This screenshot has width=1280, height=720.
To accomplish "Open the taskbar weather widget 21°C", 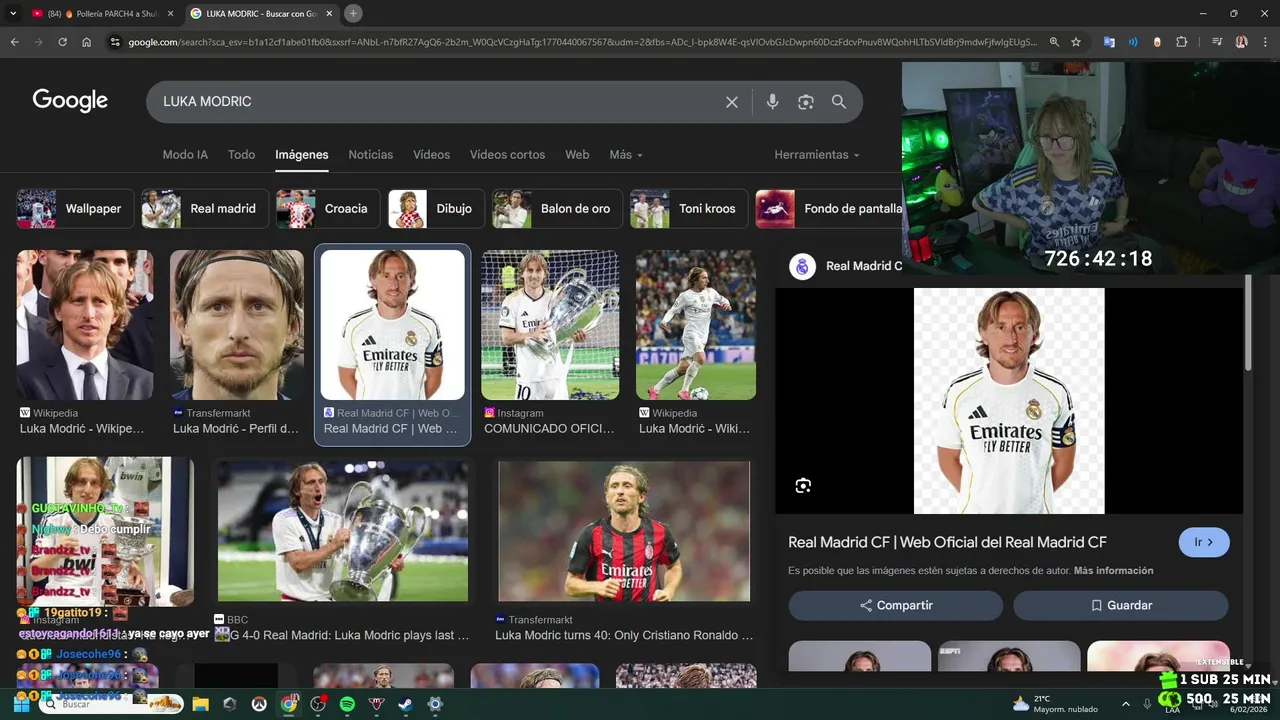I will click(x=1055, y=704).
